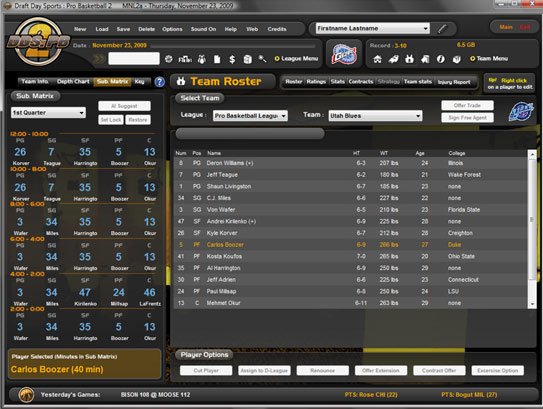The height and width of the screenshot is (409, 543).
Task: Open the sneaker icon in team toolbar
Action: [x=393, y=59]
